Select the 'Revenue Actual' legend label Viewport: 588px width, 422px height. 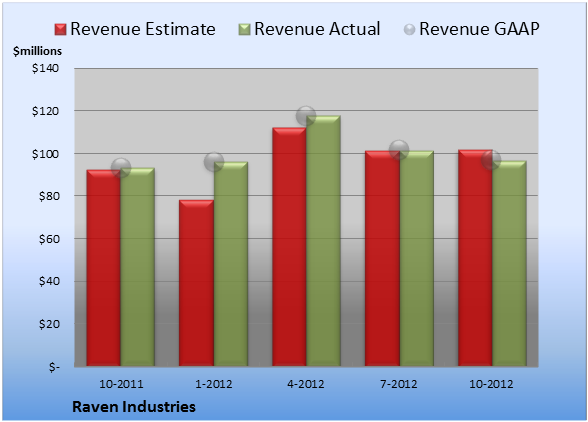coord(317,29)
